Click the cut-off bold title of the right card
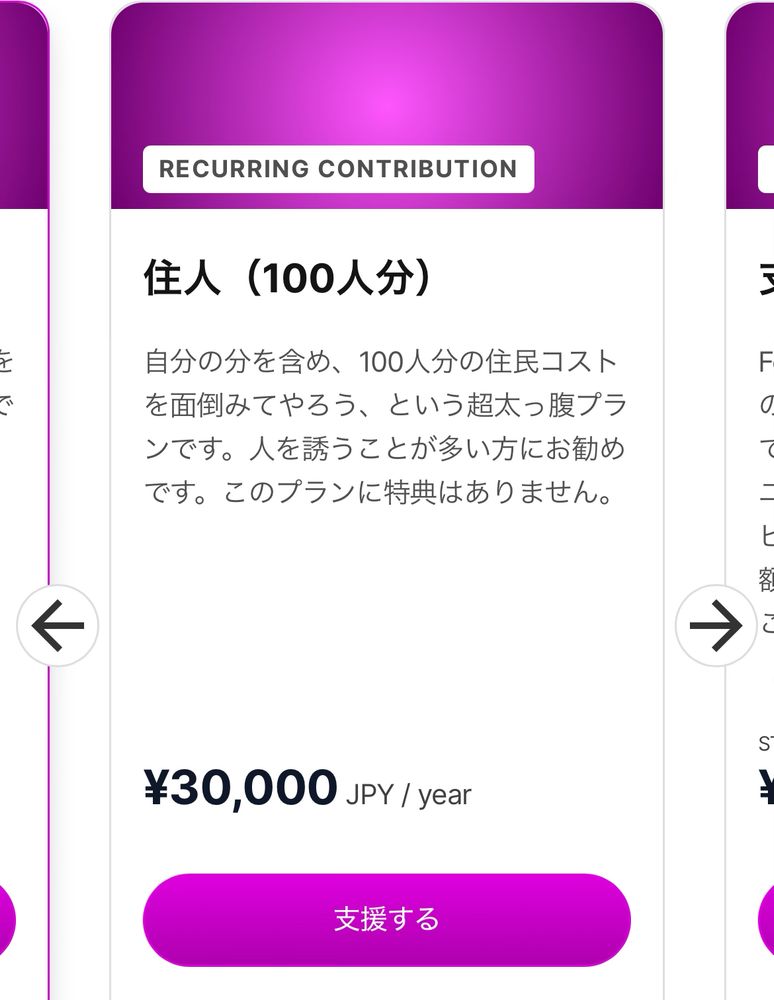This screenshot has height=1000, width=774. pos(766,278)
